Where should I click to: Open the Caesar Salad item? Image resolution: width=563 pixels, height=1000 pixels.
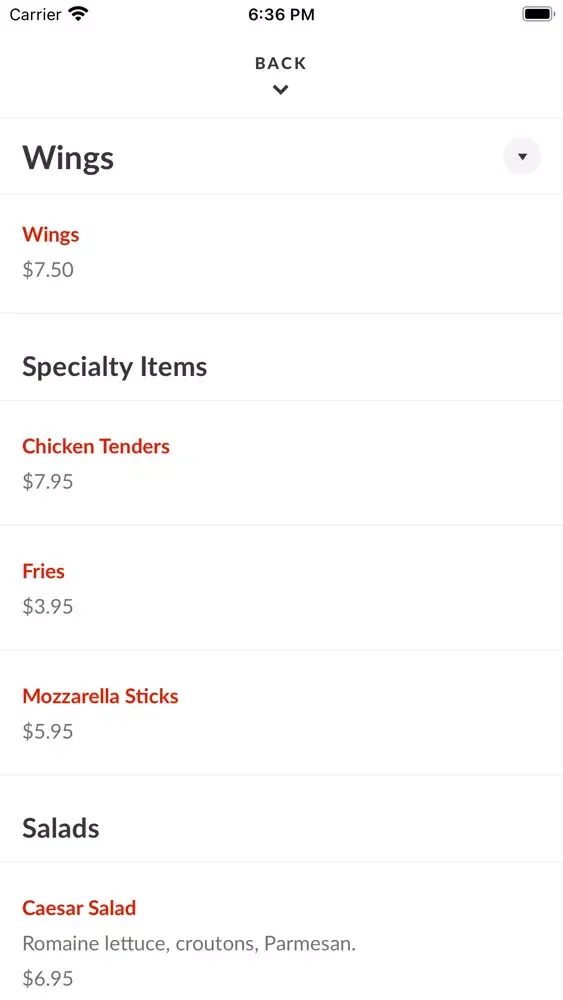click(79, 908)
